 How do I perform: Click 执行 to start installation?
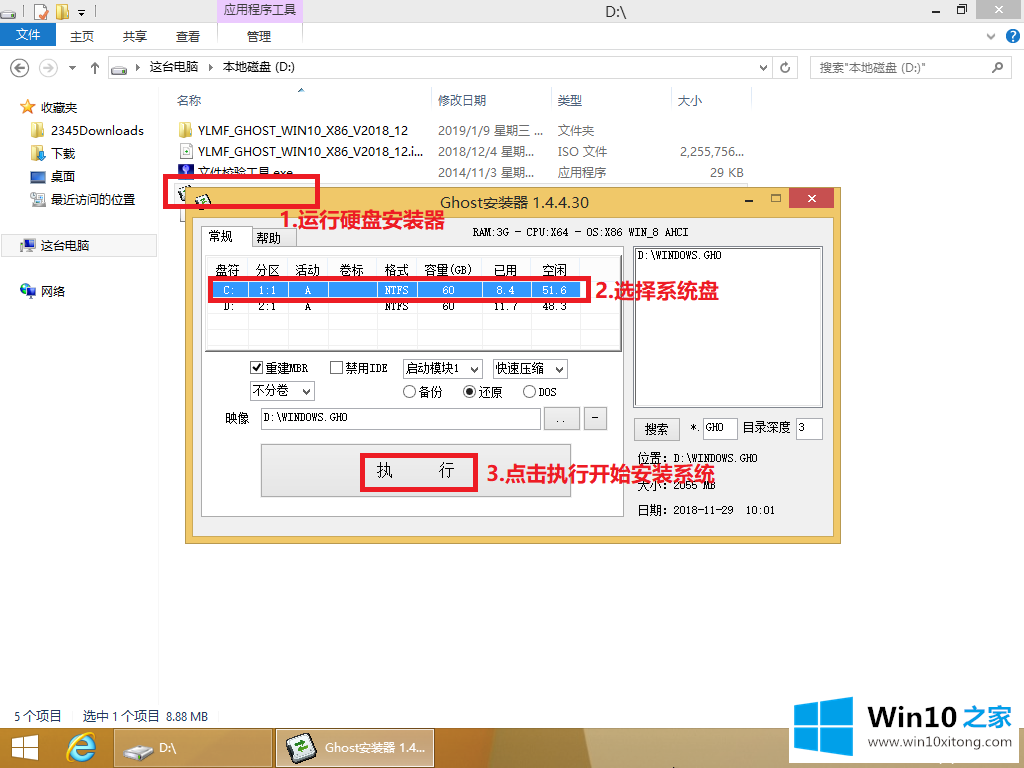tap(418, 471)
